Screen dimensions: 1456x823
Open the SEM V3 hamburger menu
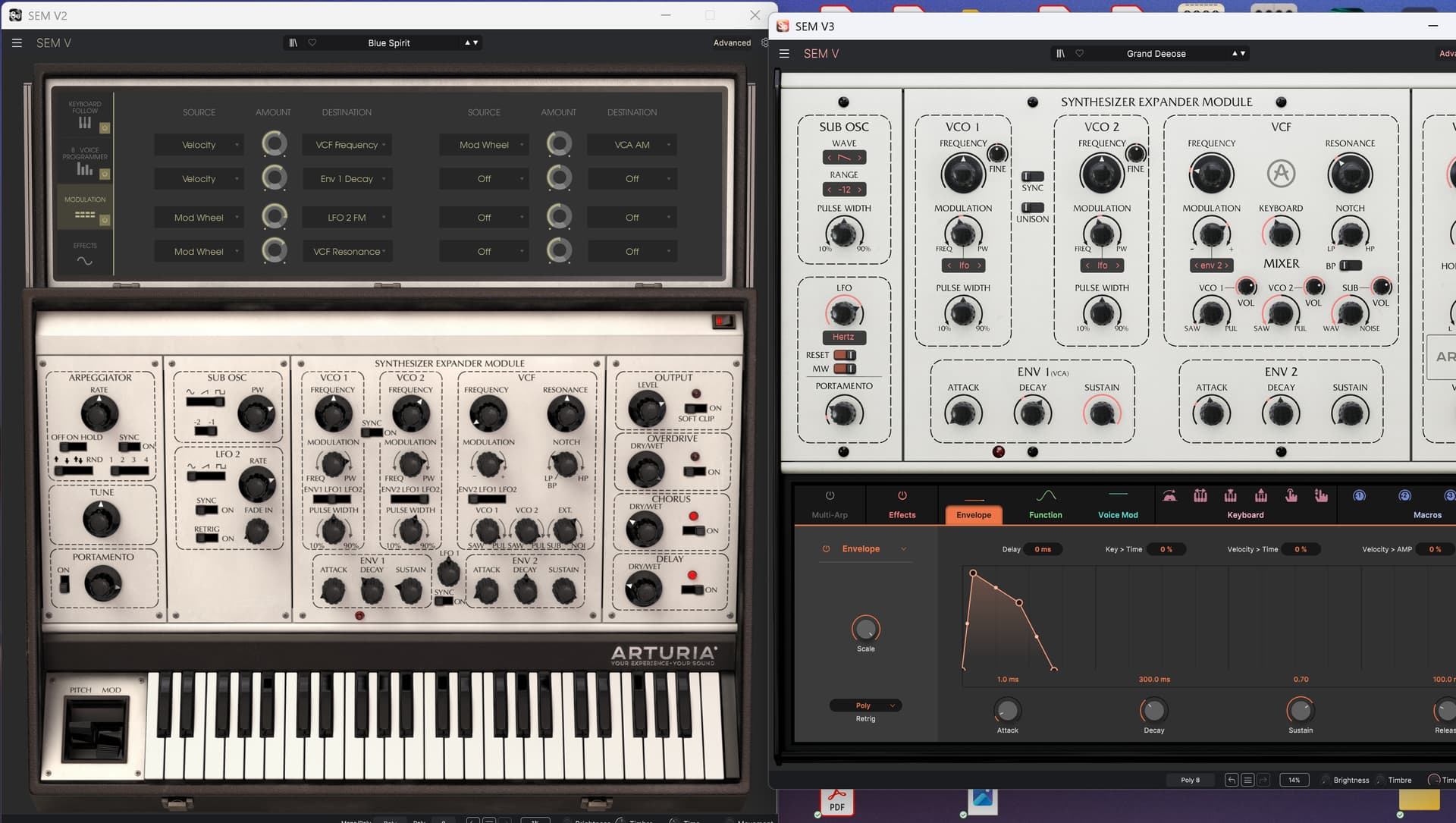click(784, 54)
